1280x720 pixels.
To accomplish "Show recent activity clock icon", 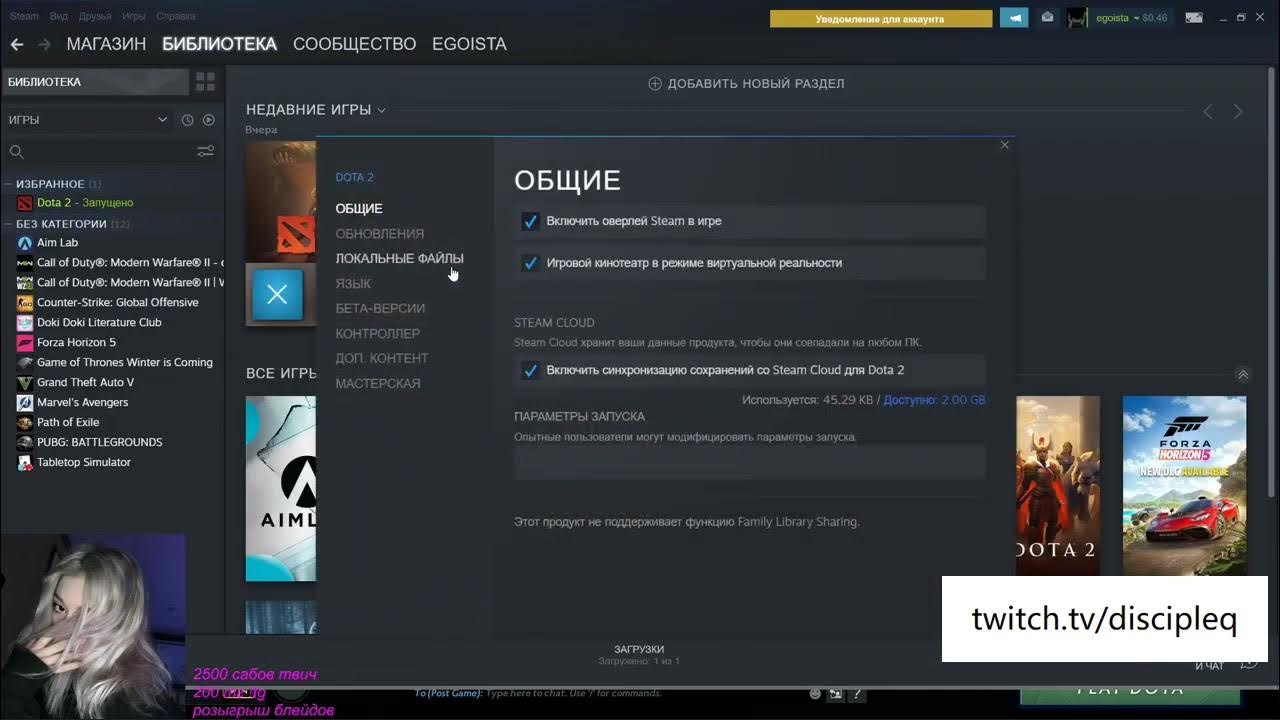I will pos(187,120).
